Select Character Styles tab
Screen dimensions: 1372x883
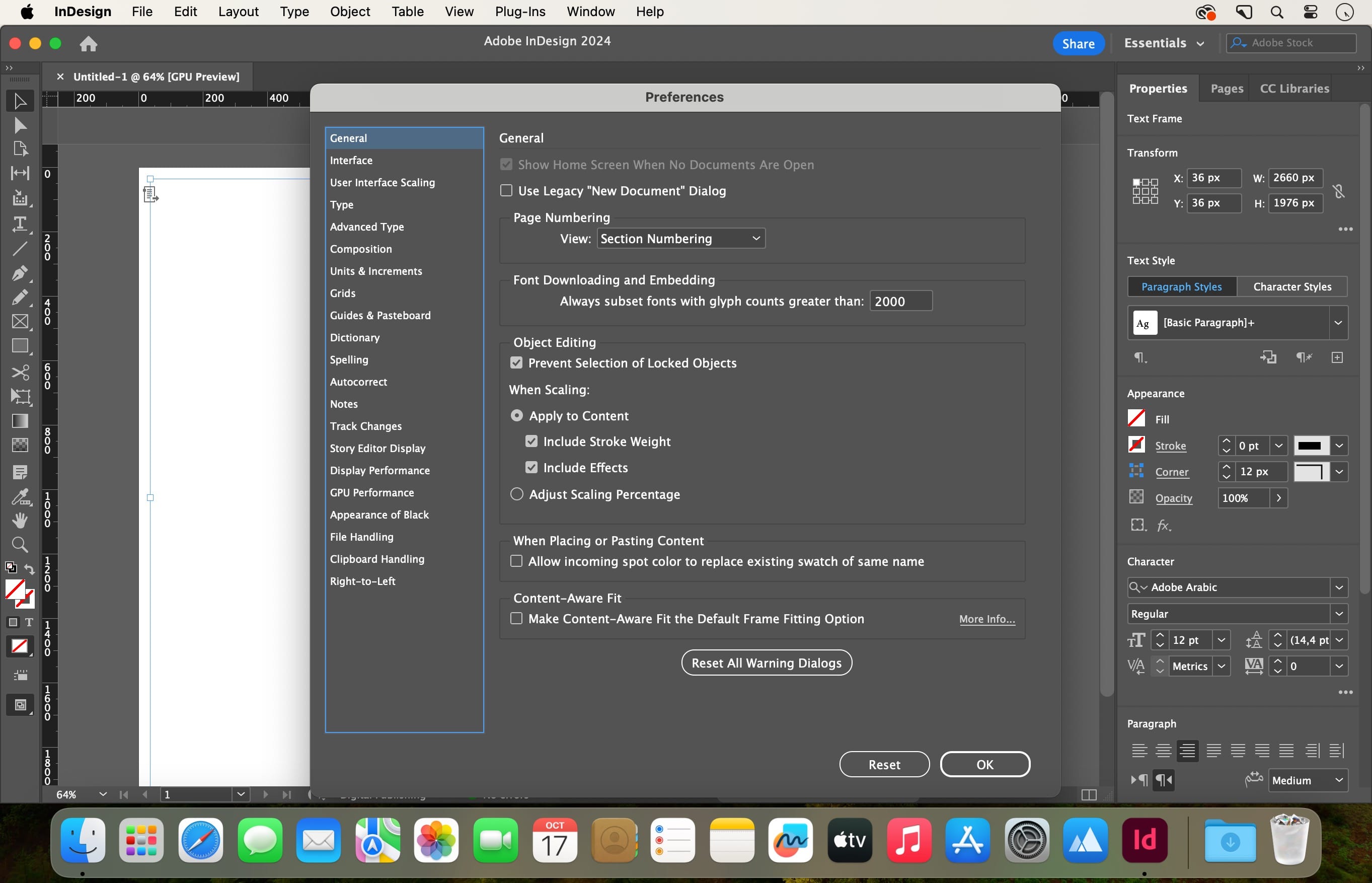(1292, 286)
